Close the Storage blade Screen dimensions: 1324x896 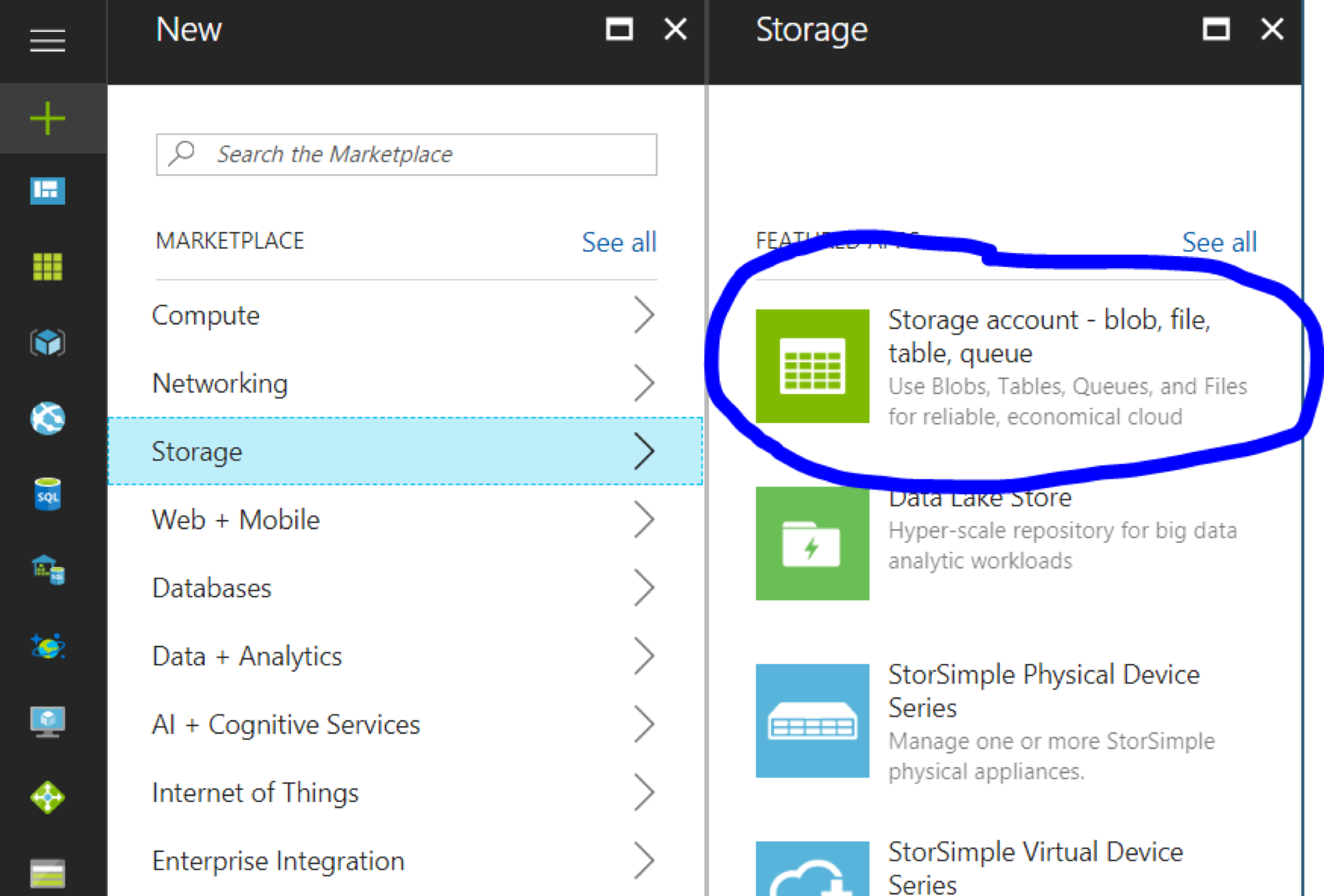(x=1273, y=30)
